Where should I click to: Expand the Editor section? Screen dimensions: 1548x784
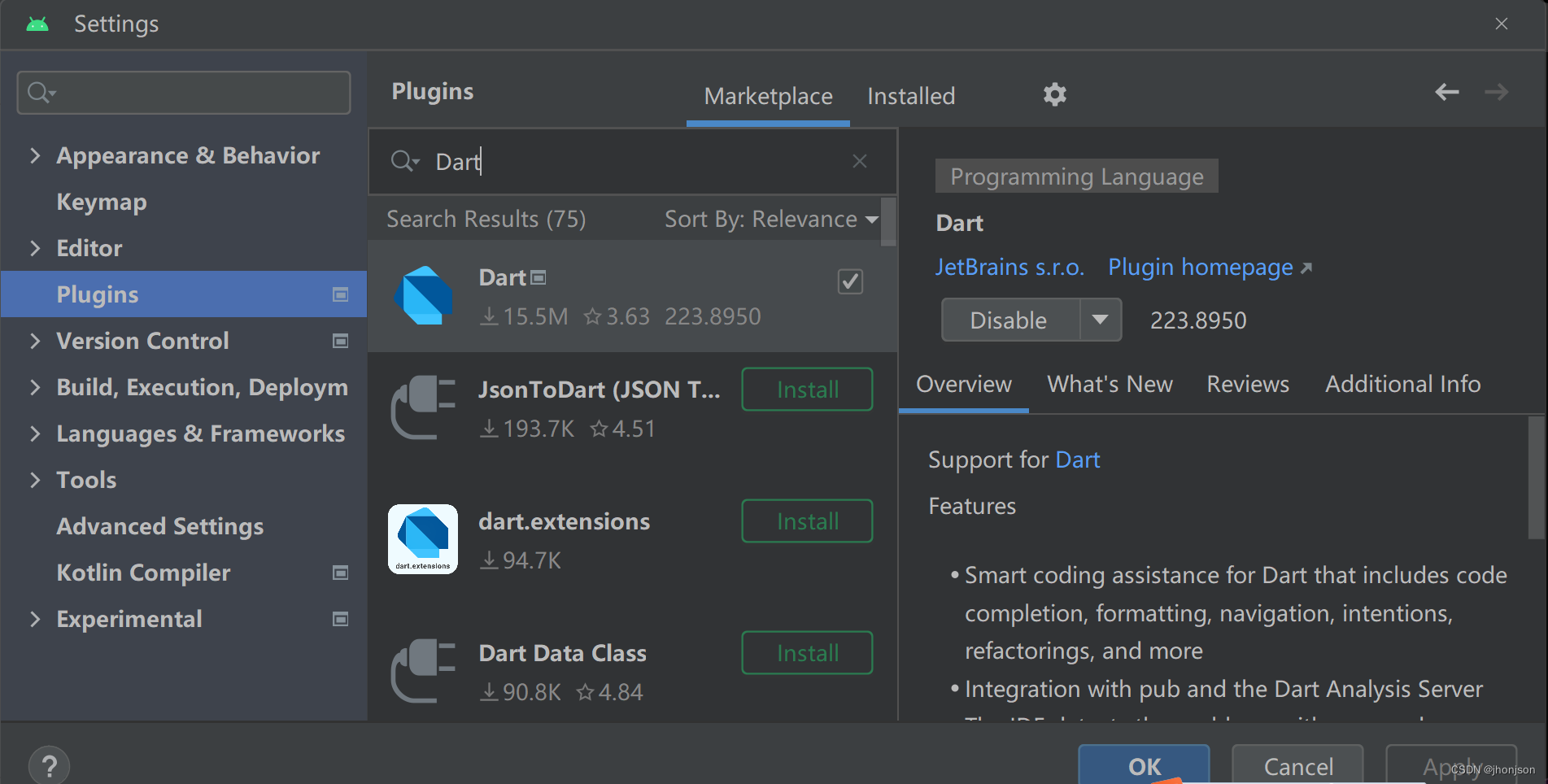(x=34, y=248)
